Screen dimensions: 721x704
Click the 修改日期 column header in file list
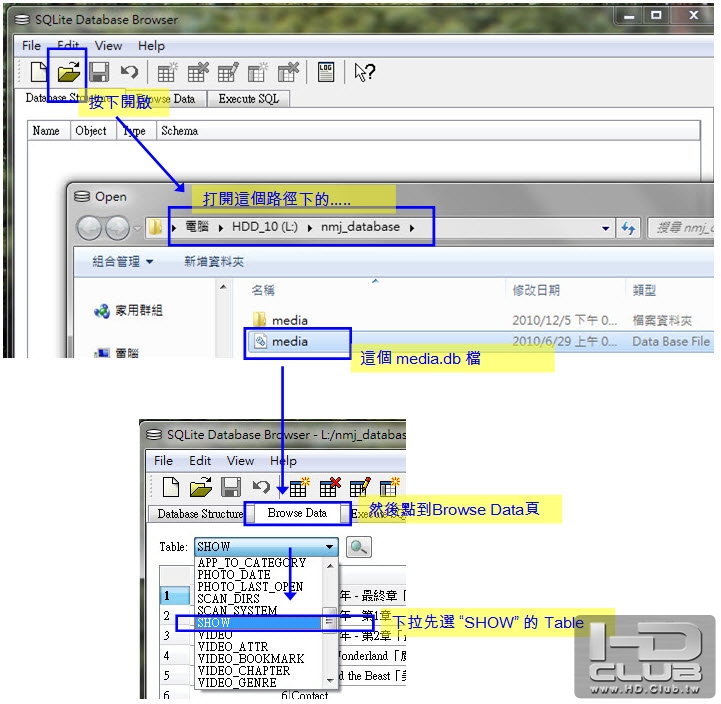(x=536, y=291)
